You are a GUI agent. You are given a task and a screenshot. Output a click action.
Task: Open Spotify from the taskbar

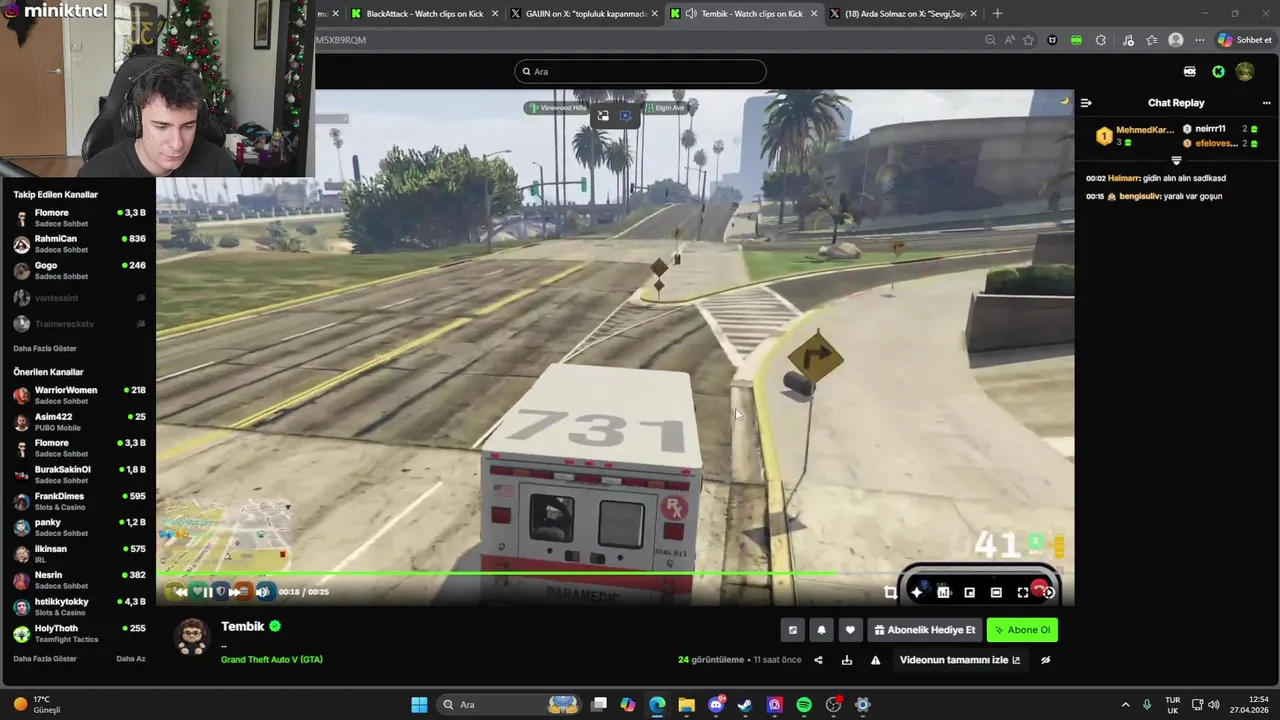(x=804, y=705)
